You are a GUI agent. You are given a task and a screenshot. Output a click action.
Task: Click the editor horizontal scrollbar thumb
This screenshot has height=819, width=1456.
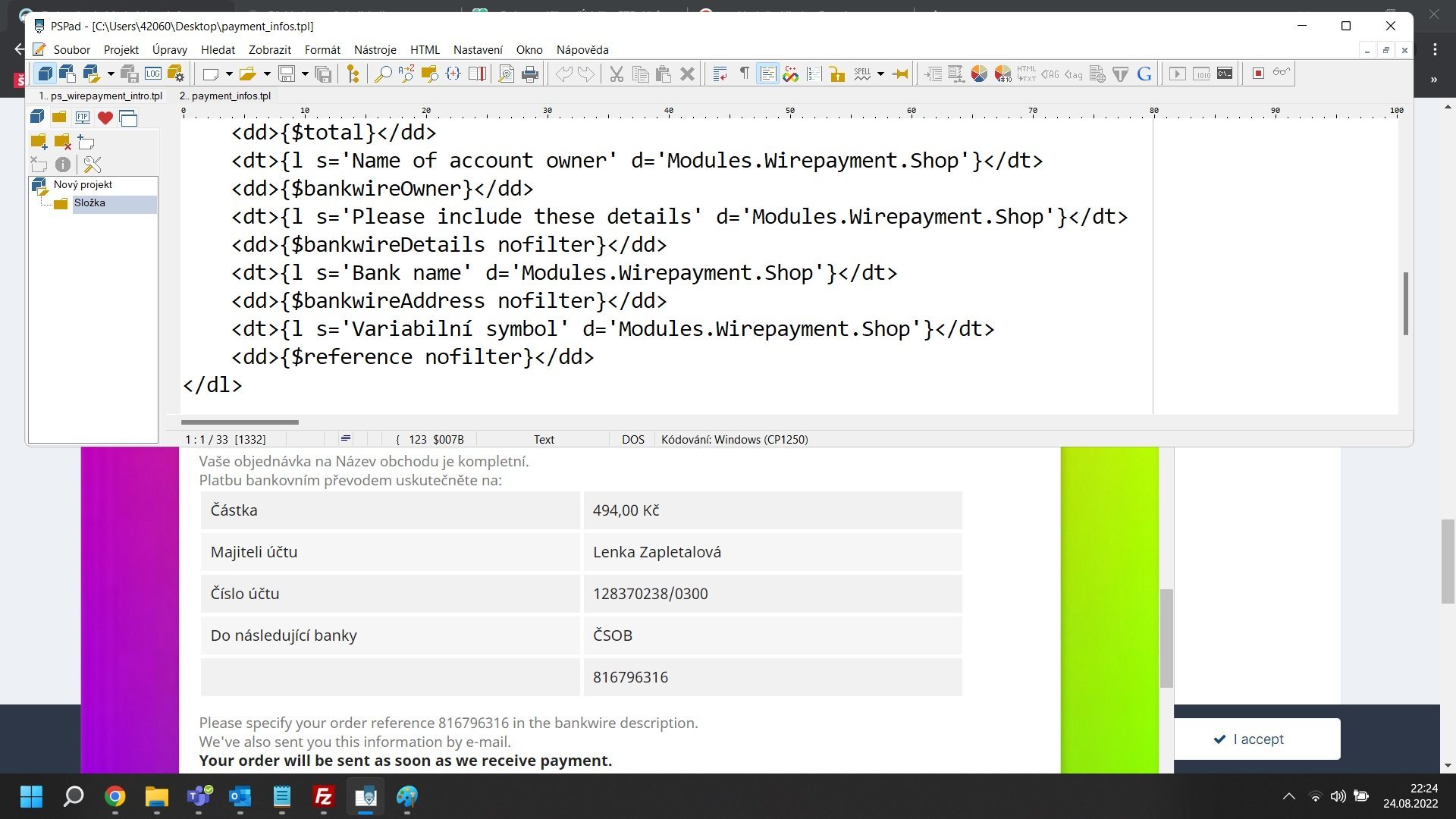pyautogui.click(x=240, y=422)
